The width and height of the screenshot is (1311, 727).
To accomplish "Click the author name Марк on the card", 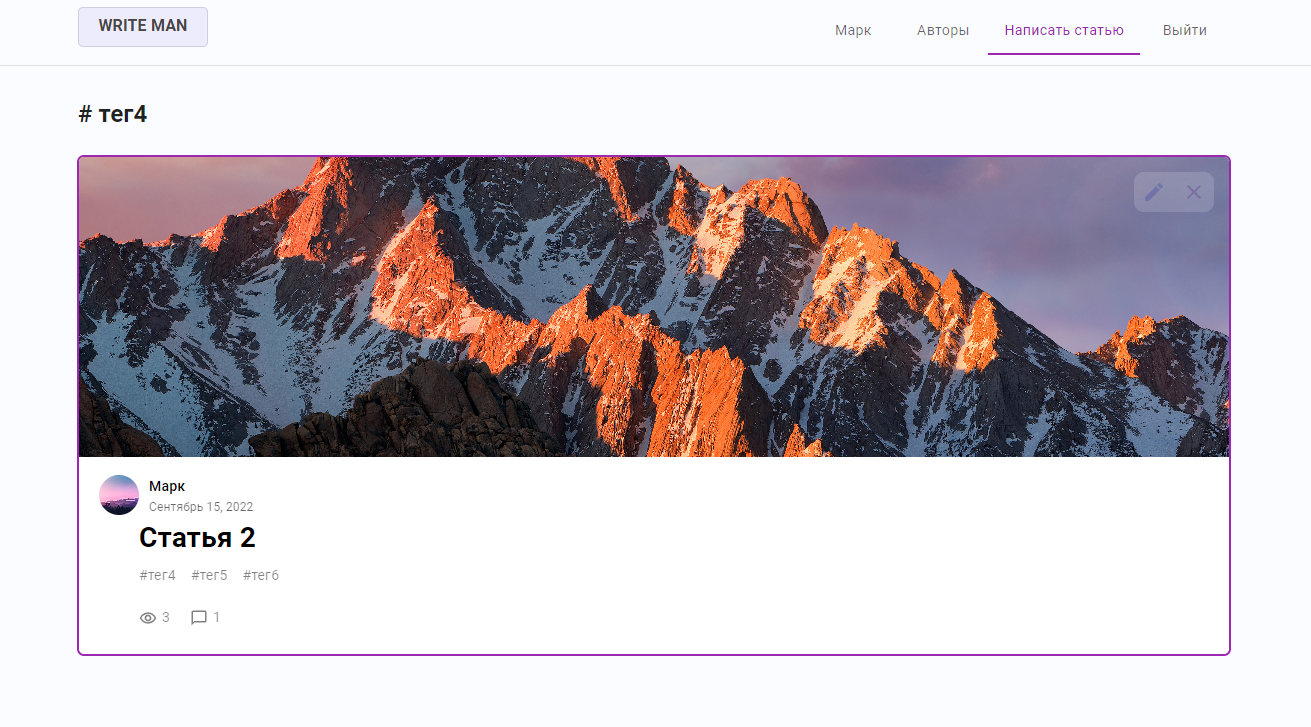I will pyautogui.click(x=167, y=486).
